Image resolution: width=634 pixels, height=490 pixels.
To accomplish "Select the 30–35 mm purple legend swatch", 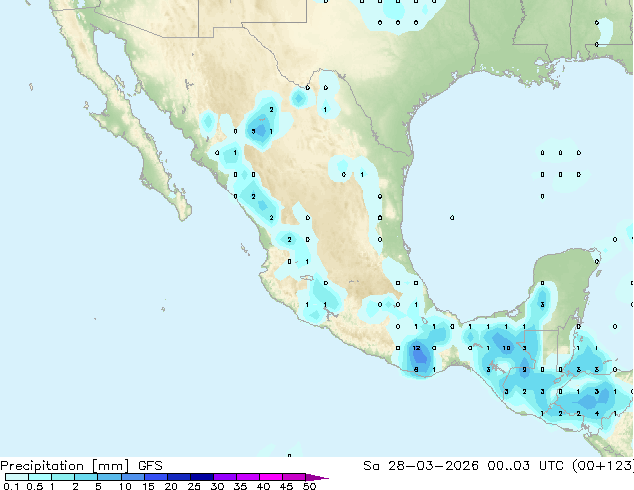I will point(225,477).
